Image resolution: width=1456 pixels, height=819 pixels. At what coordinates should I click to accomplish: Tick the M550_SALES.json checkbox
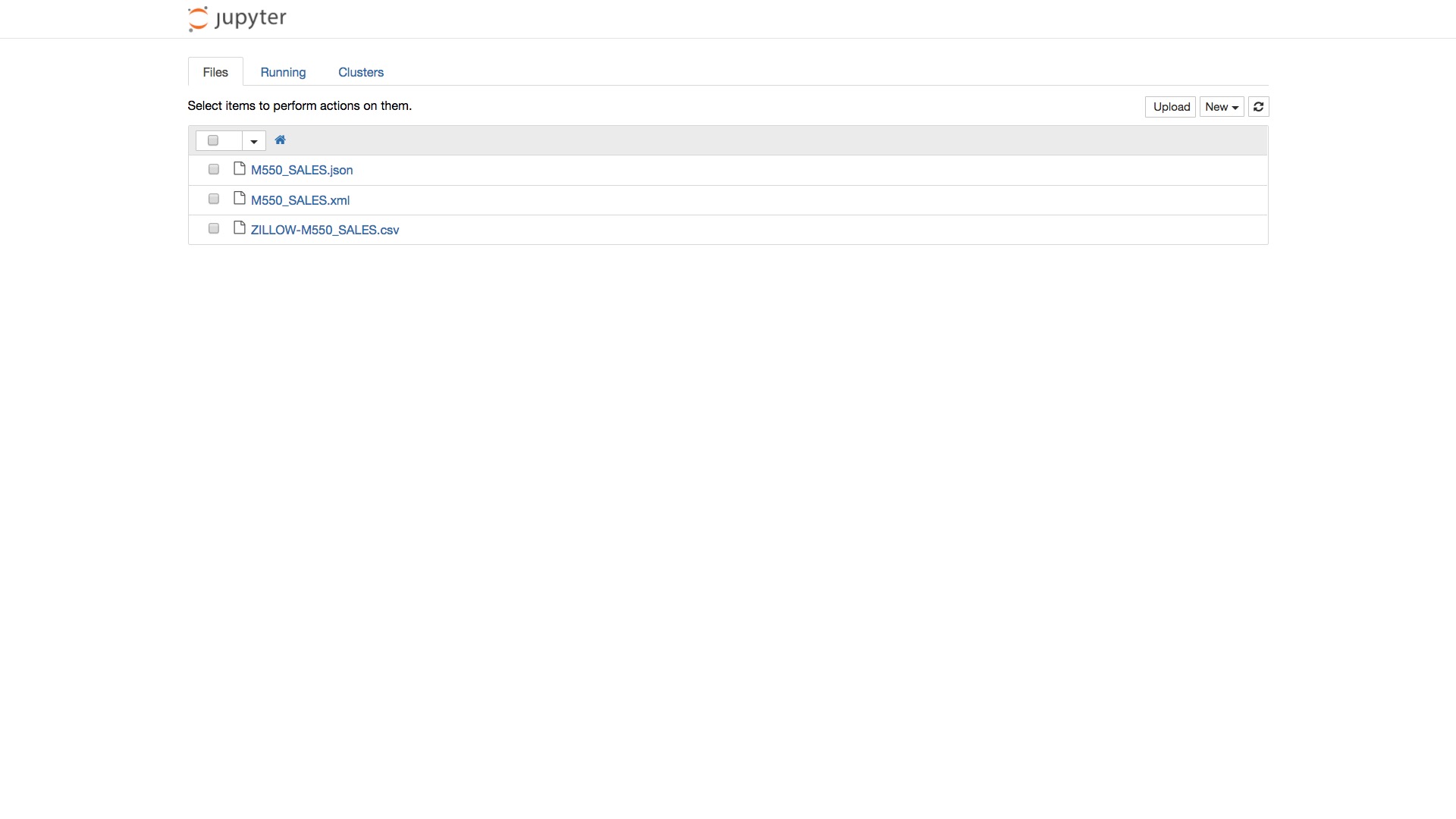click(x=214, y=170)
